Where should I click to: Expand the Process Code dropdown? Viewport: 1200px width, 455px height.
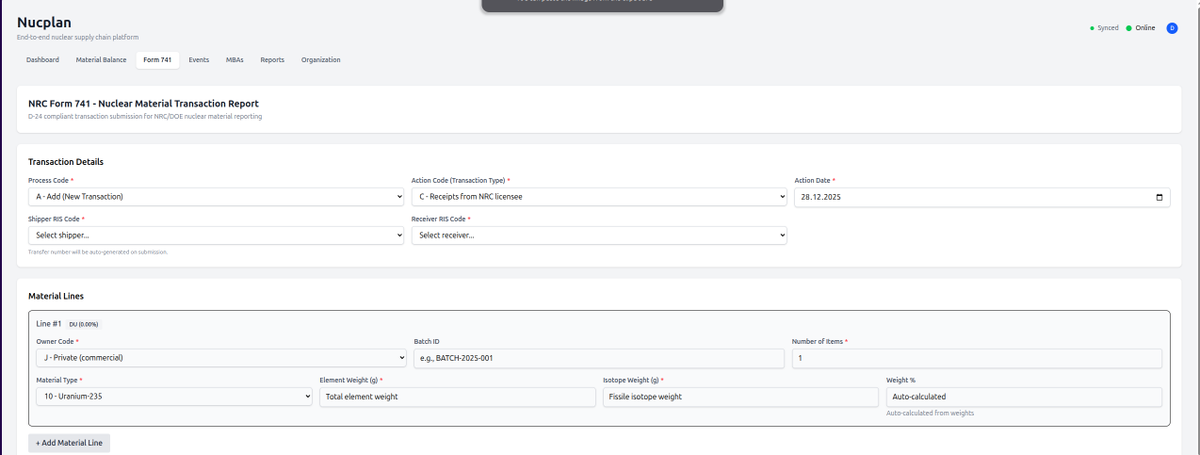(x=216, y=197)
